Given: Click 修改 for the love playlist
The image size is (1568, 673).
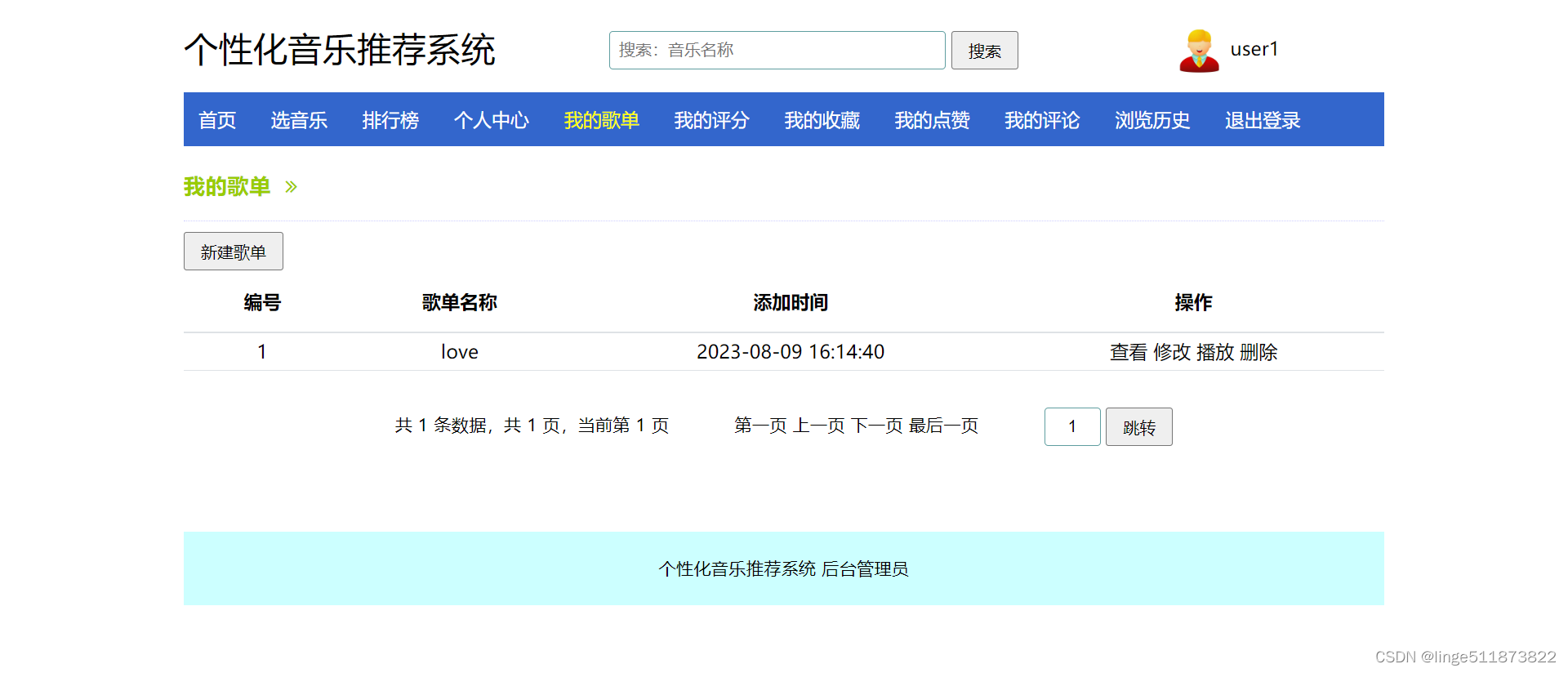Looking at the screenshot, I should click(x=1172, y=352).
